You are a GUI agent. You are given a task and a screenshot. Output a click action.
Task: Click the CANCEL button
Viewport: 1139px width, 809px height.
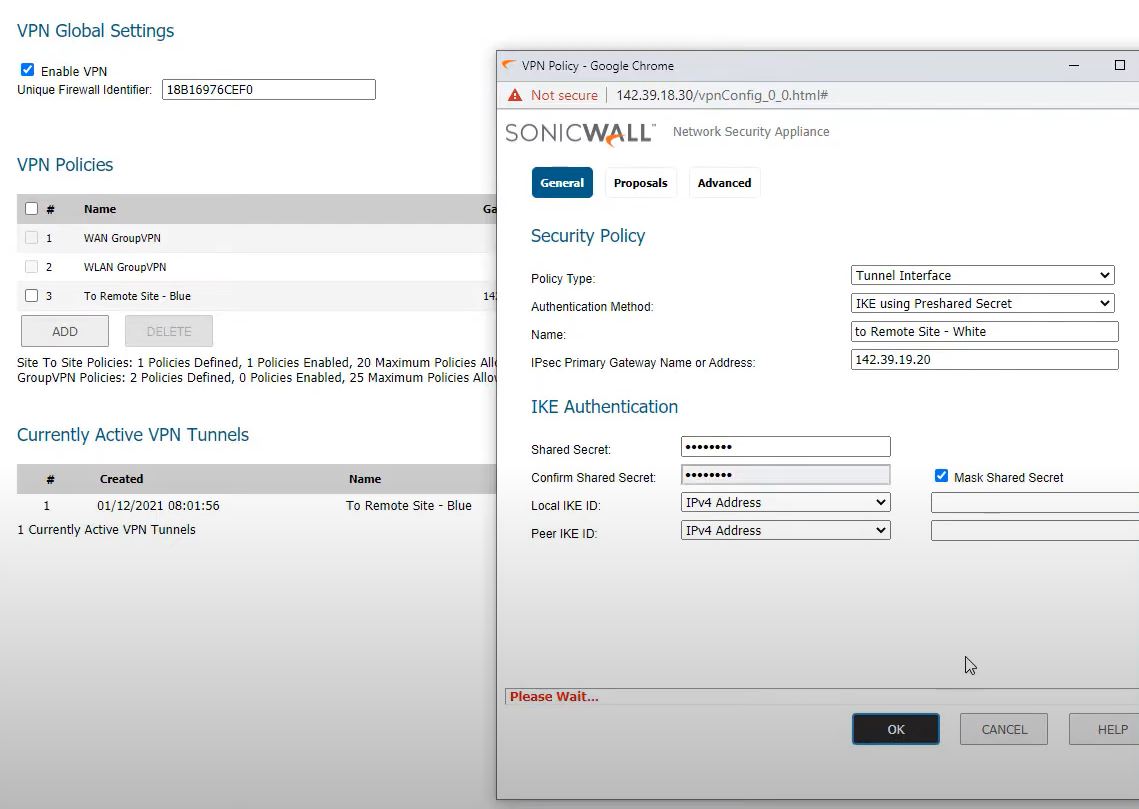tap(1004, 729)
